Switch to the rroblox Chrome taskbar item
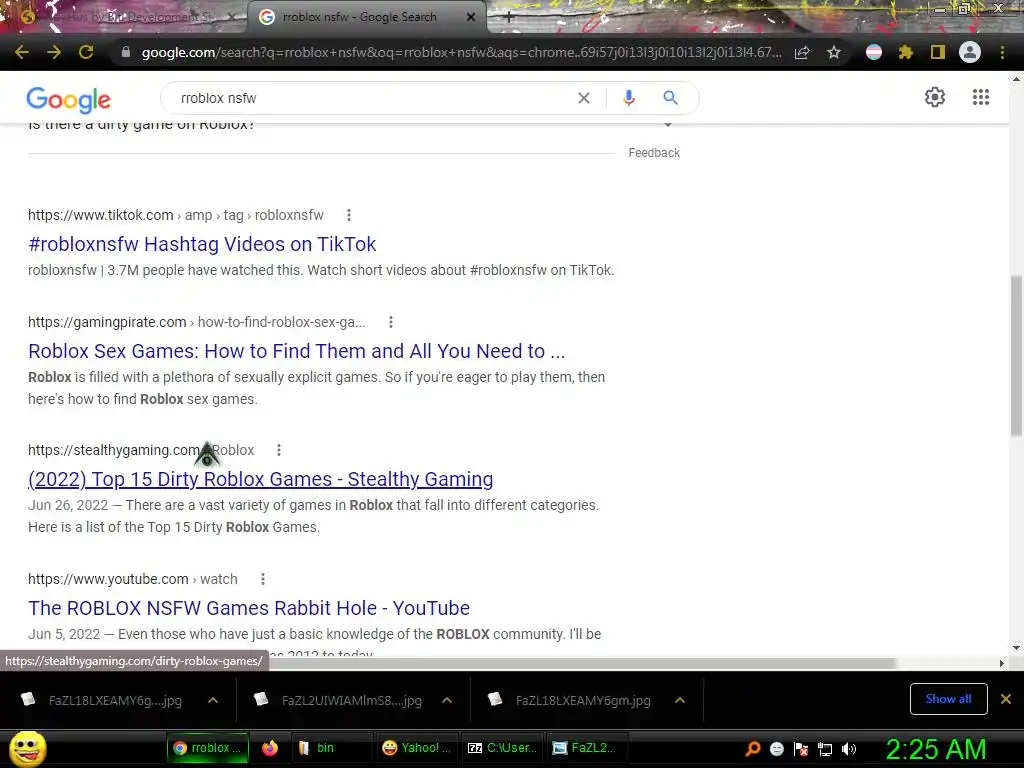The height and width of the screenshot is (768, 1024). tap(208, 748)
